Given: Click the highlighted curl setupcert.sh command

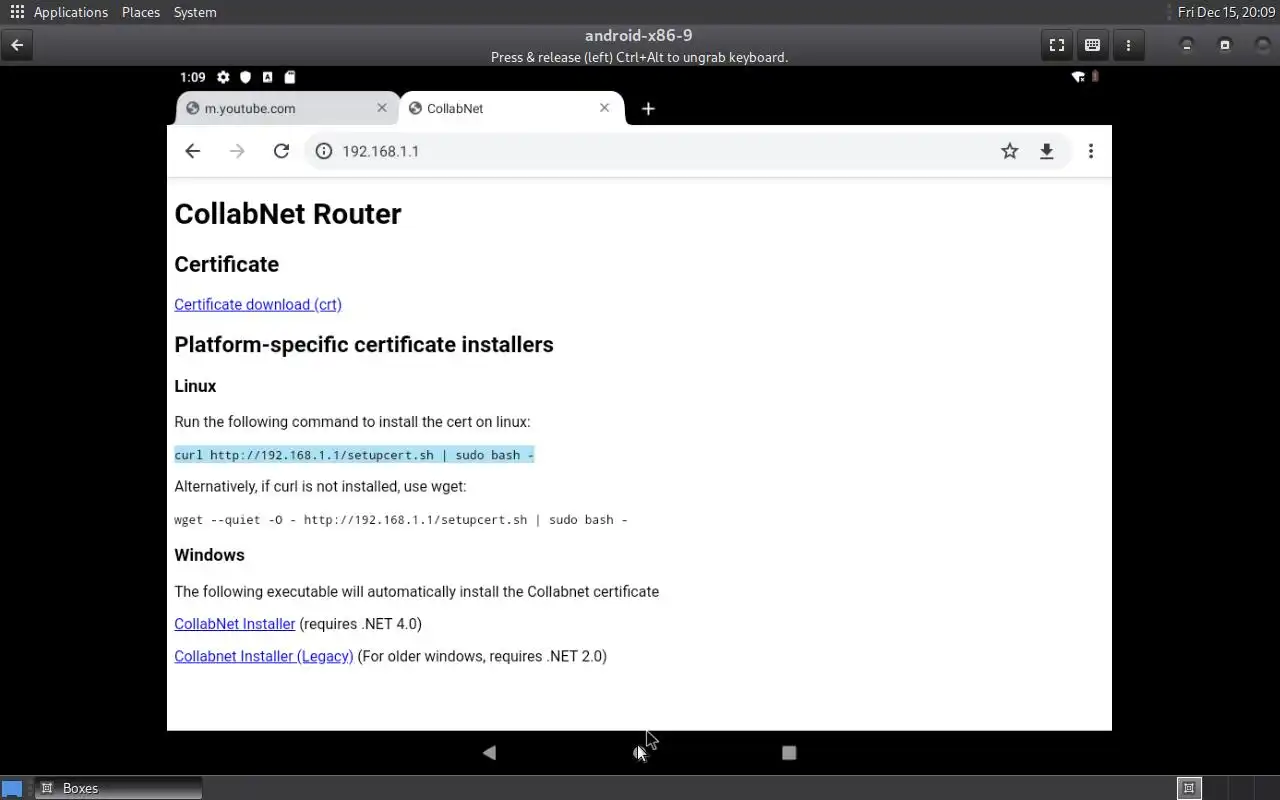Looking at the screenshot, I should pyautogui.click(x=354, y=455).
